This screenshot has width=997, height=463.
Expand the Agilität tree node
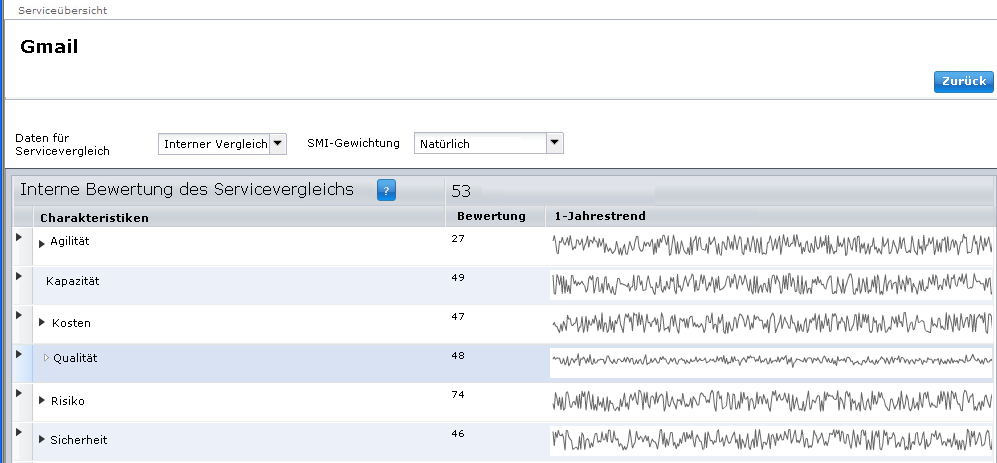click(42, 243)
